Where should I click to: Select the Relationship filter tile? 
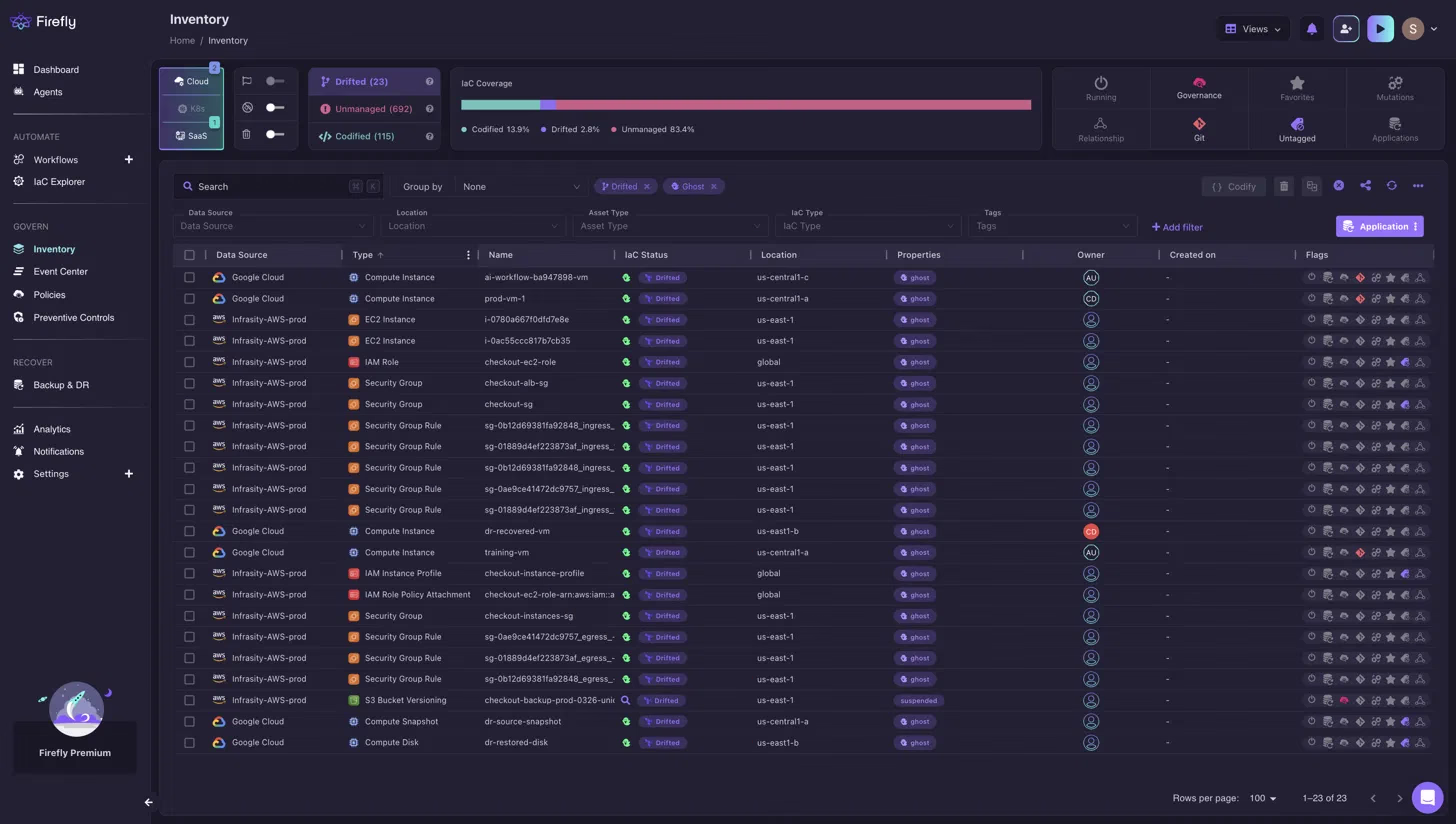(x=1101, y=130)
